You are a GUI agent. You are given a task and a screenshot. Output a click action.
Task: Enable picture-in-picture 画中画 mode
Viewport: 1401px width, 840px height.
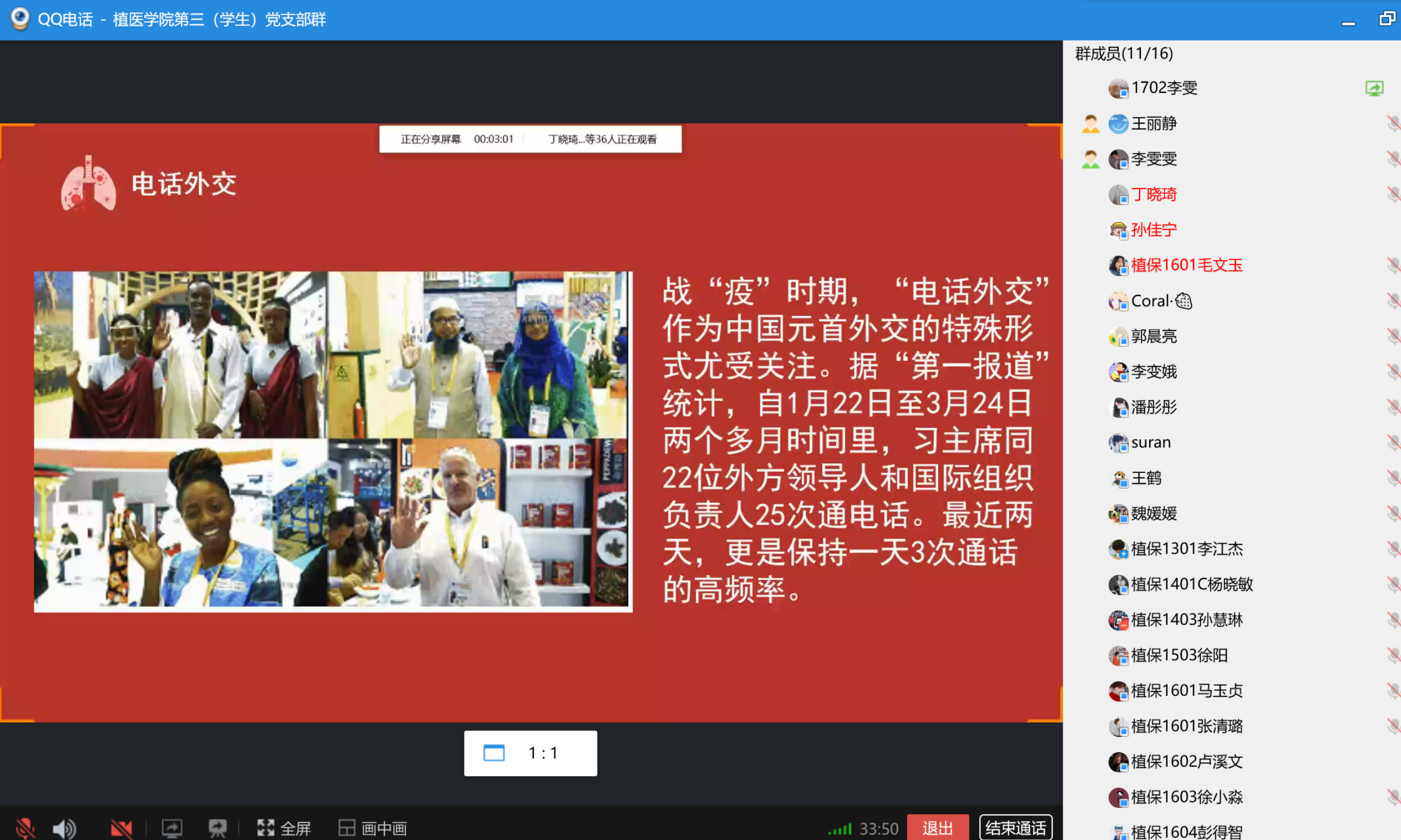(373, 828)
